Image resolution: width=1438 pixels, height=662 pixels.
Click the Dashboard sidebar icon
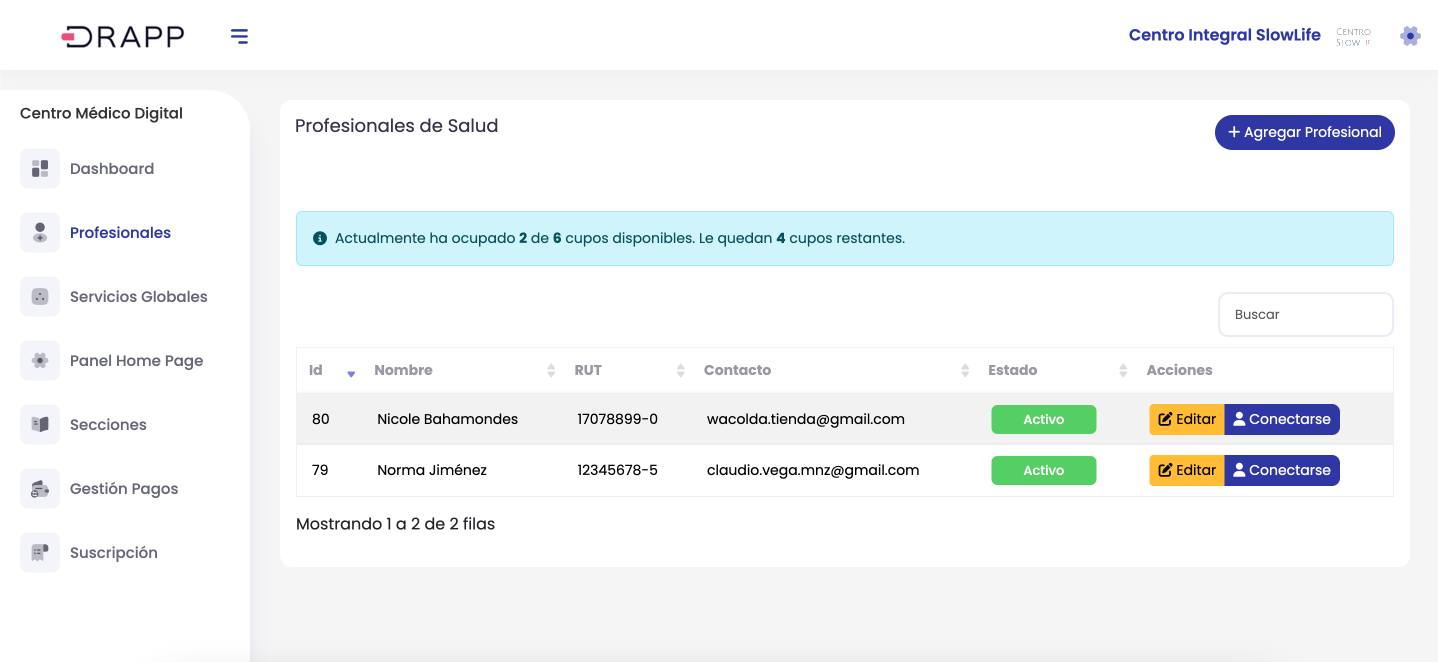(x=40, y=169)
